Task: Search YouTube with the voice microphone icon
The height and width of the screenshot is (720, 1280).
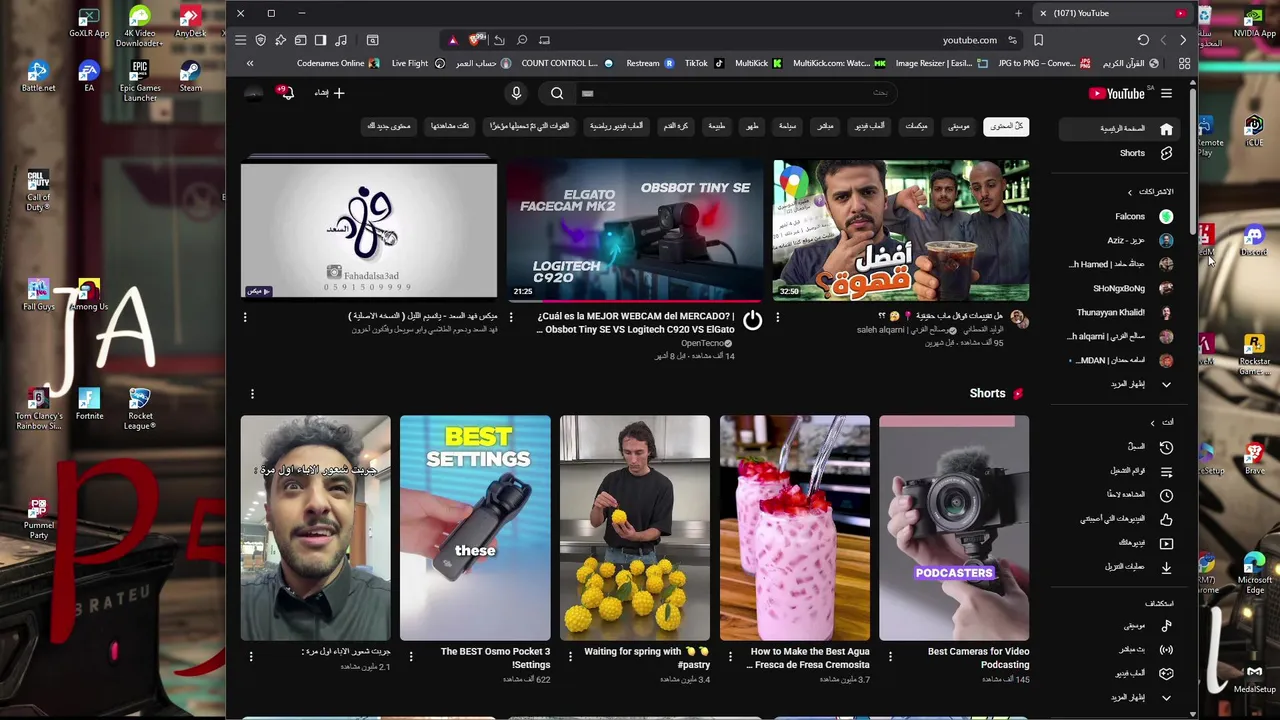Action: 516,93
